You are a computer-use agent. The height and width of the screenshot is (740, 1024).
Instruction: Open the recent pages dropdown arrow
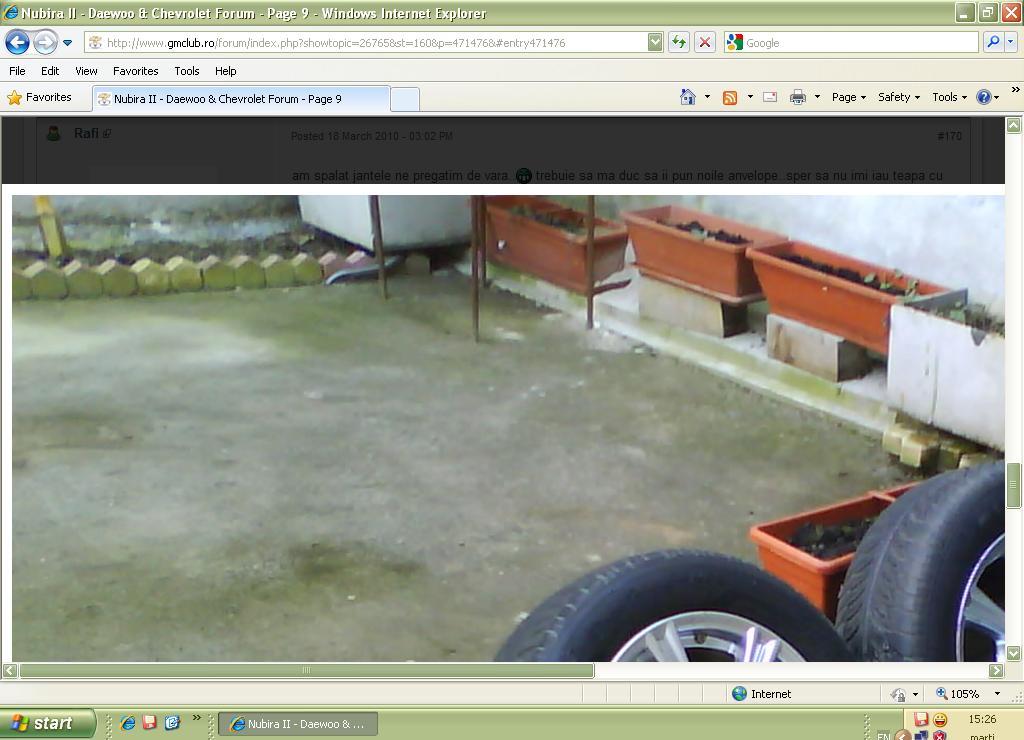pyautogui.click(x=67, y=43)
